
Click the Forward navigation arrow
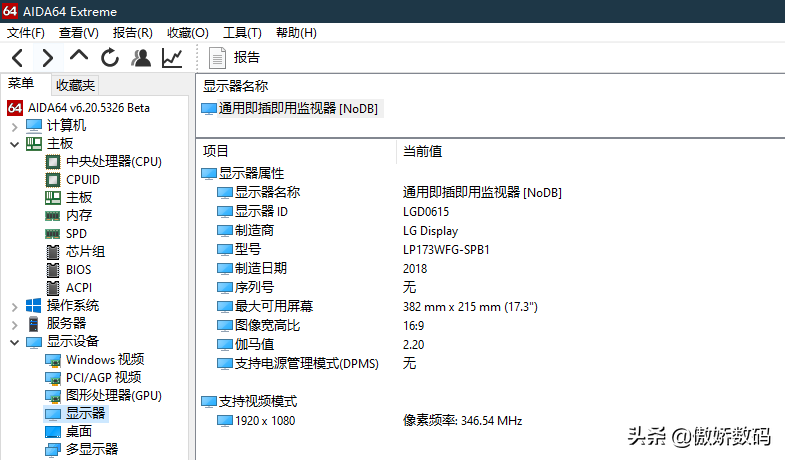tap(47, 58)
